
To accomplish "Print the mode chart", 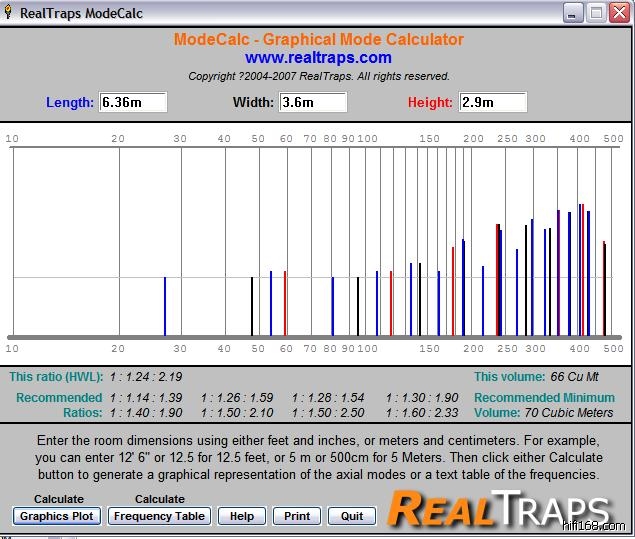I will pyautogui.click(x=297, y=516).
